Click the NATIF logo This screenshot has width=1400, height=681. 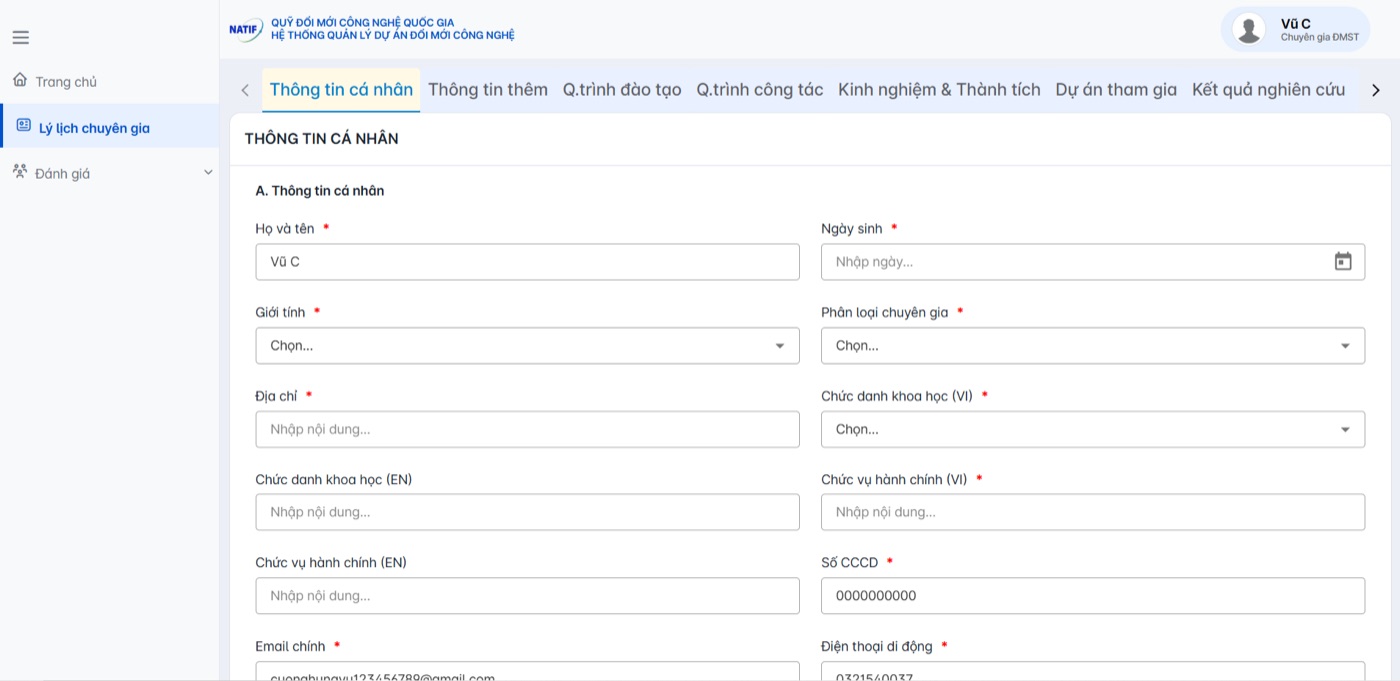(x=246, y=29)
